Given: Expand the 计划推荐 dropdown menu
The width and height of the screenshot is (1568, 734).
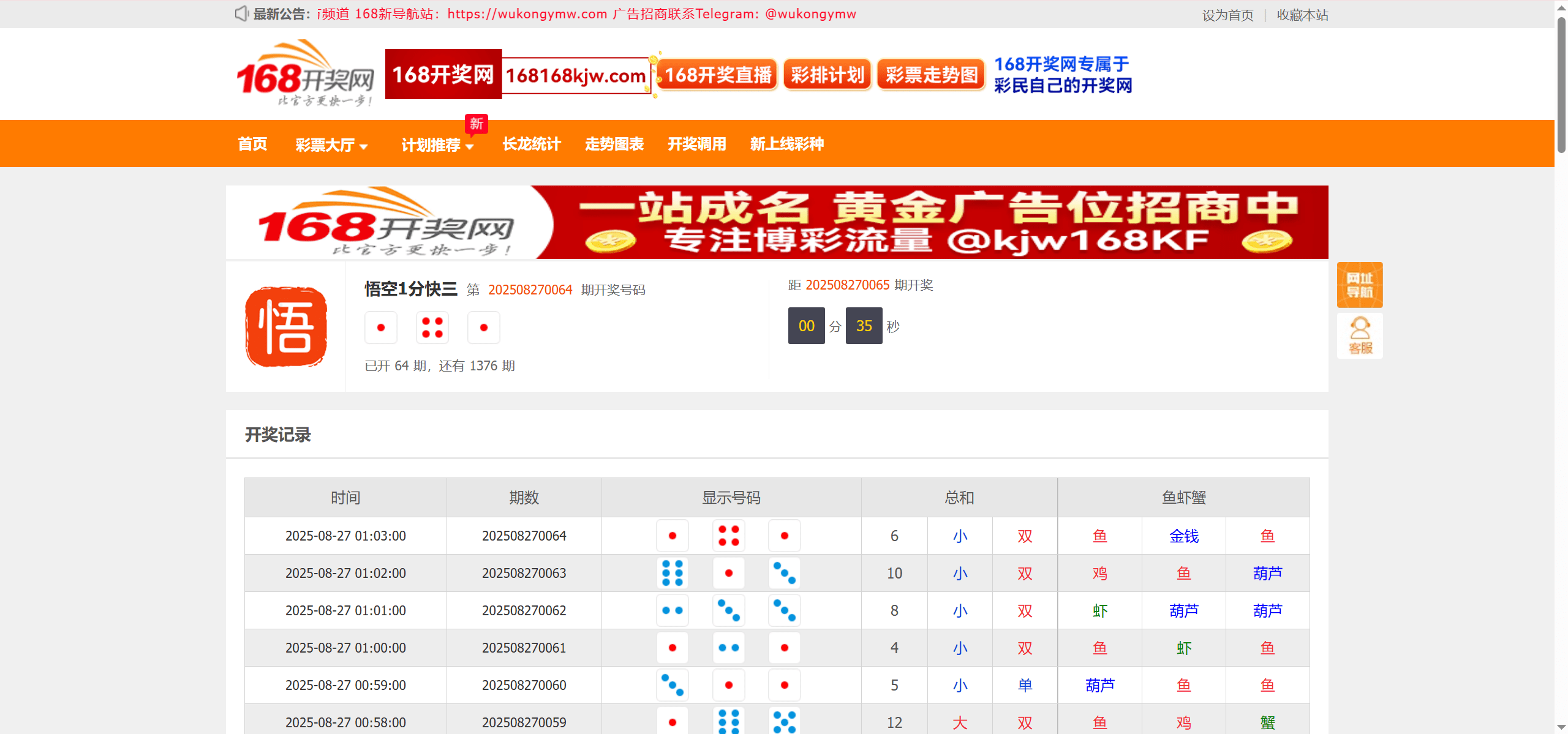Looking at the screenshot, I should point(437,144).
